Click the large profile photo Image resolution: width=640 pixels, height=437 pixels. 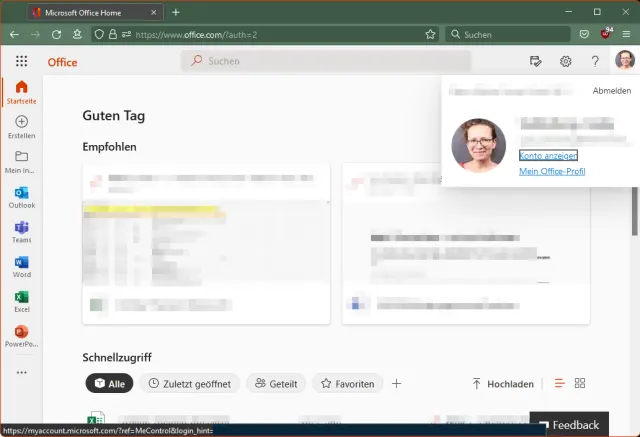[x=478, y=145]
